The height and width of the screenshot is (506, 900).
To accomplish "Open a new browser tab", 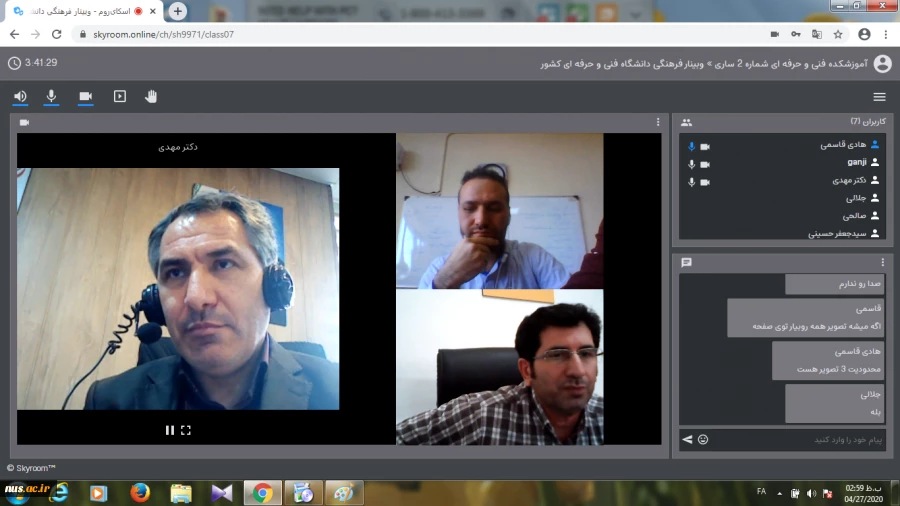I will click(x=177, y=11).
